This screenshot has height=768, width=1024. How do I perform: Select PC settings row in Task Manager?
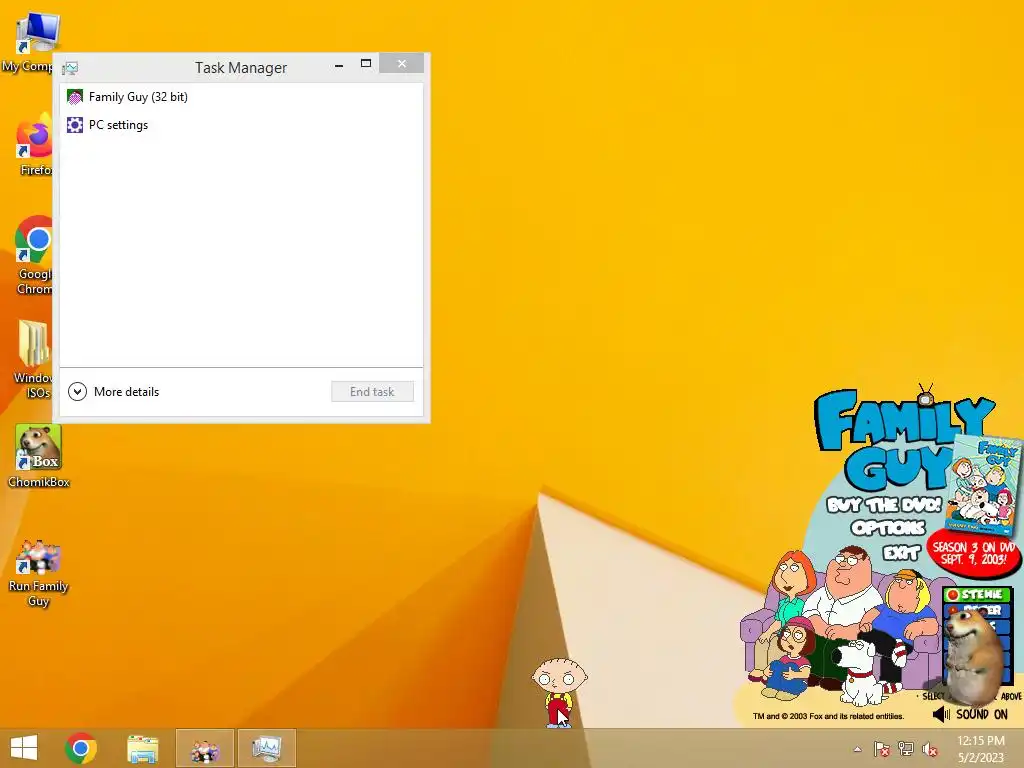coord(241,125)
